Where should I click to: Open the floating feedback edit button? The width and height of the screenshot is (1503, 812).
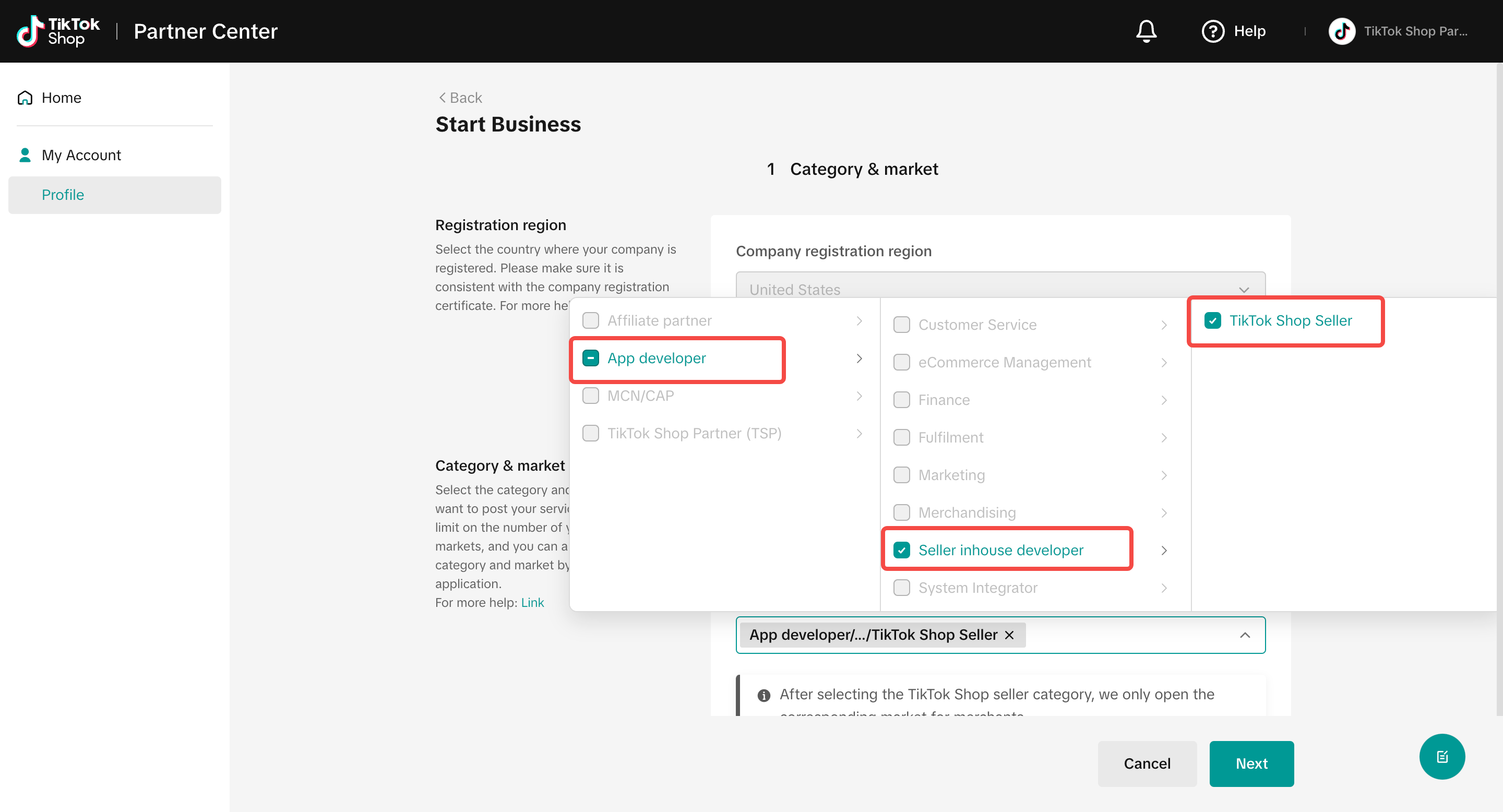[1442, 757]
